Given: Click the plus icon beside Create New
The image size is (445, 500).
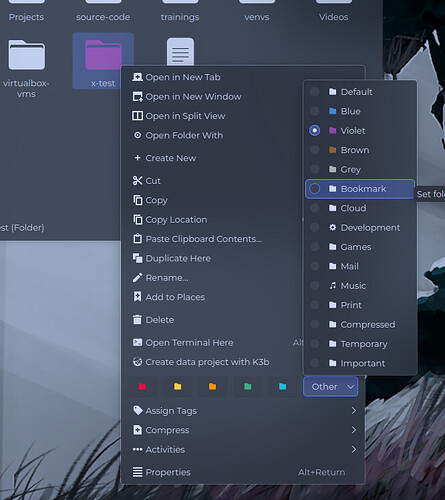Looking at the screenshot, I should click(137, 158).
